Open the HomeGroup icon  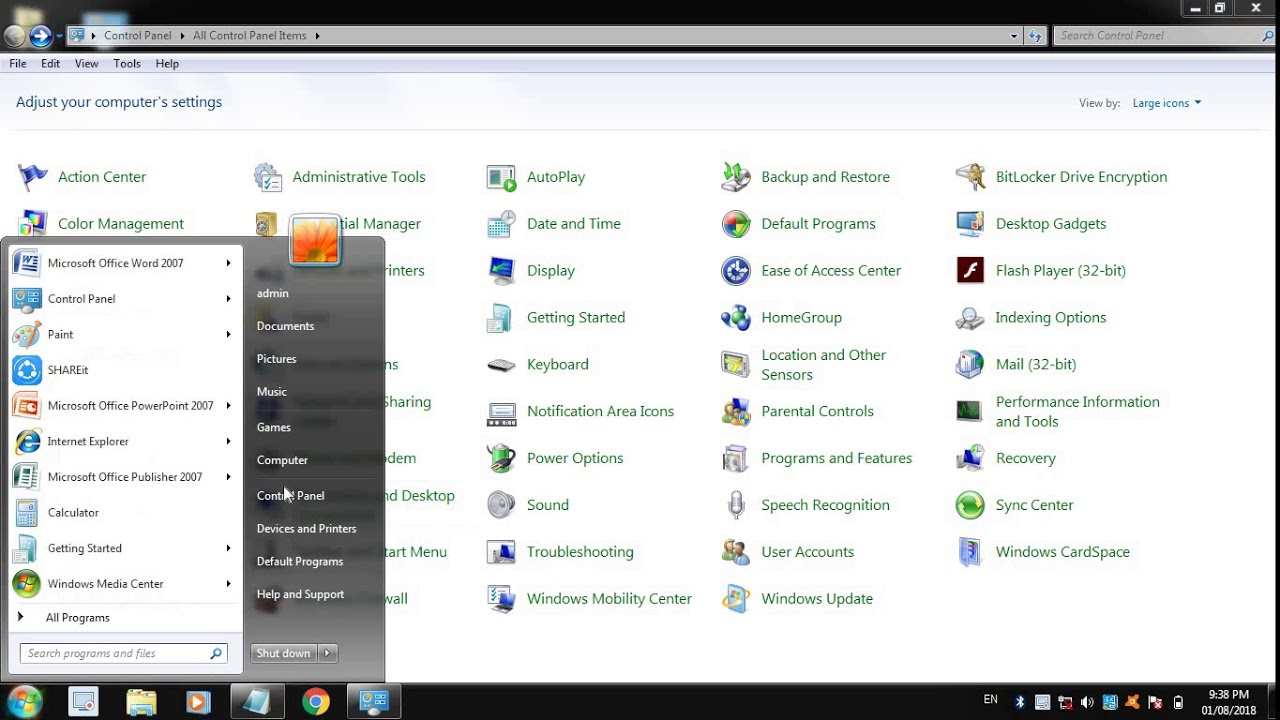pyautogui.click(x=736, y=318)
